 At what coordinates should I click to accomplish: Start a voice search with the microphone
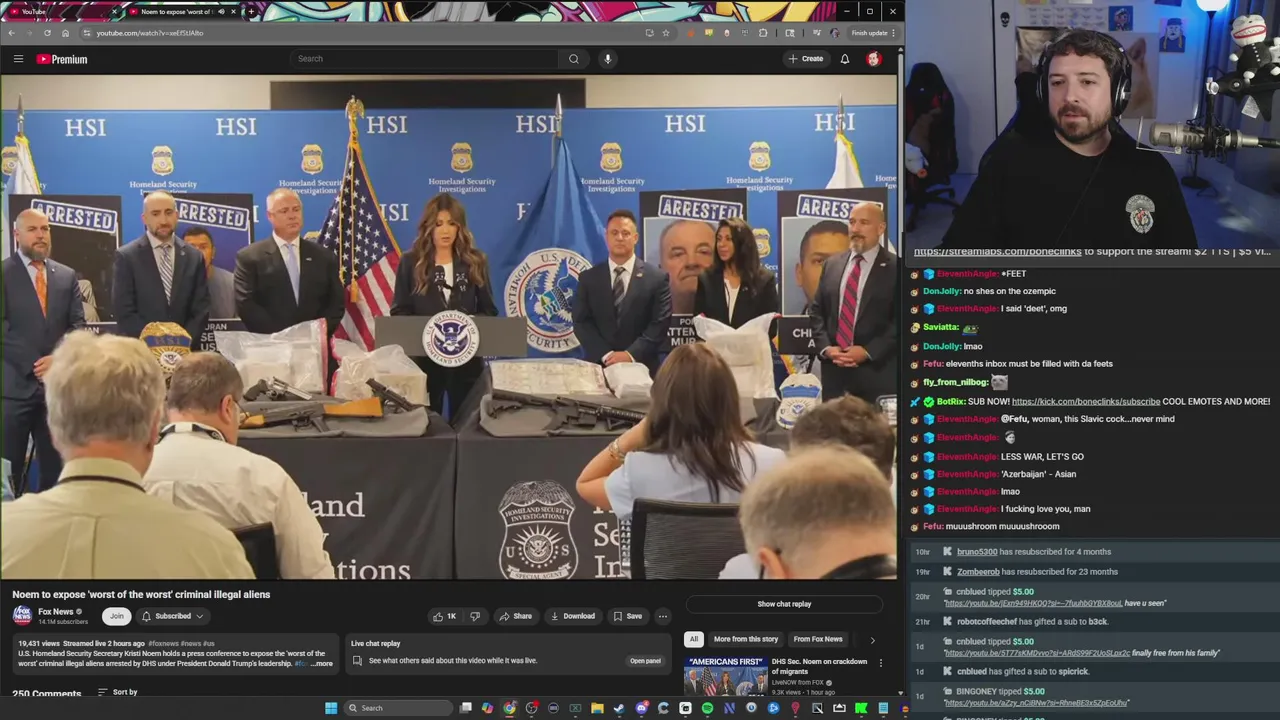coord(607,59)
